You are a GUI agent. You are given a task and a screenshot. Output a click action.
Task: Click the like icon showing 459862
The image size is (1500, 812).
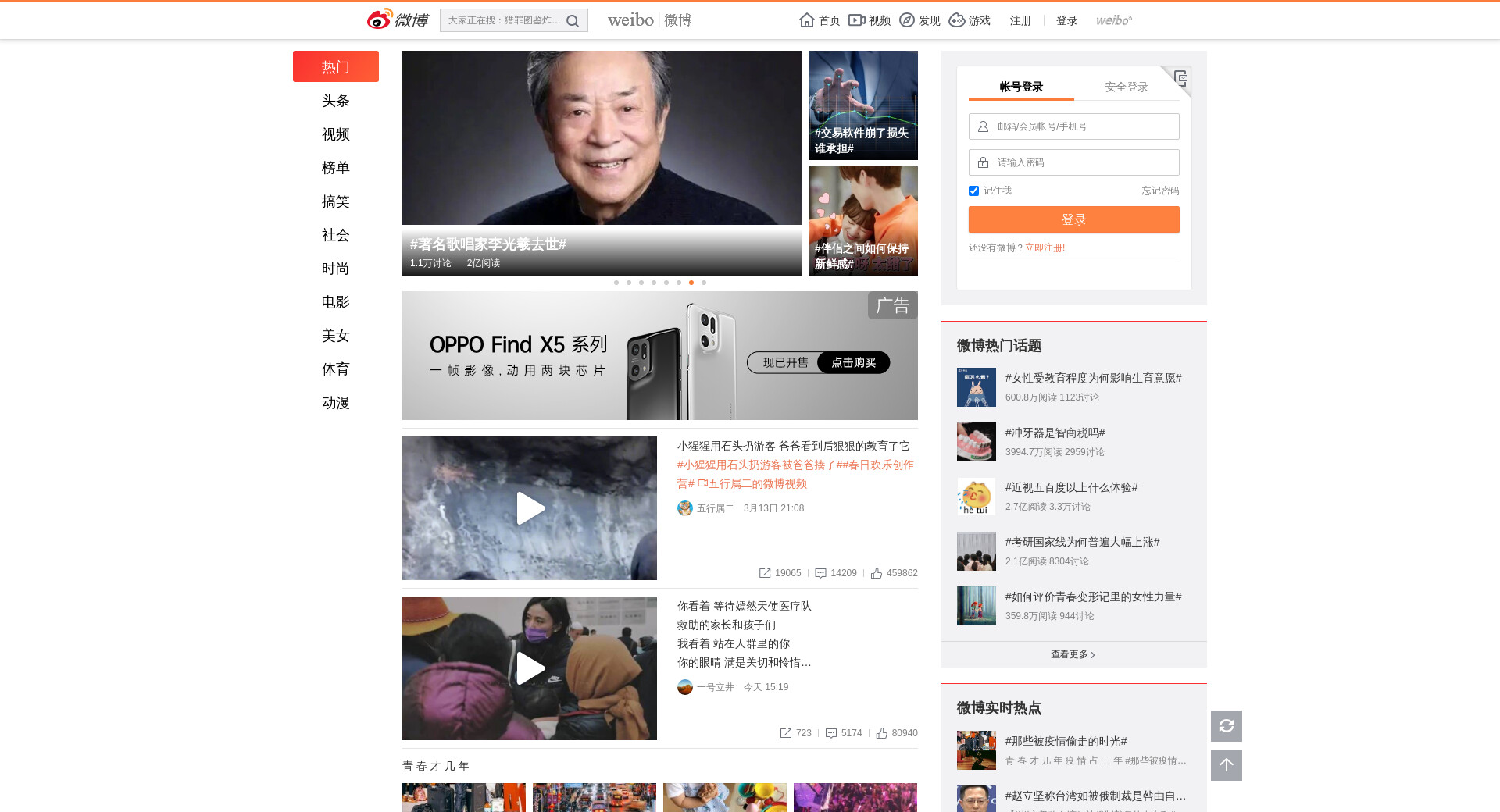point(877,573)
